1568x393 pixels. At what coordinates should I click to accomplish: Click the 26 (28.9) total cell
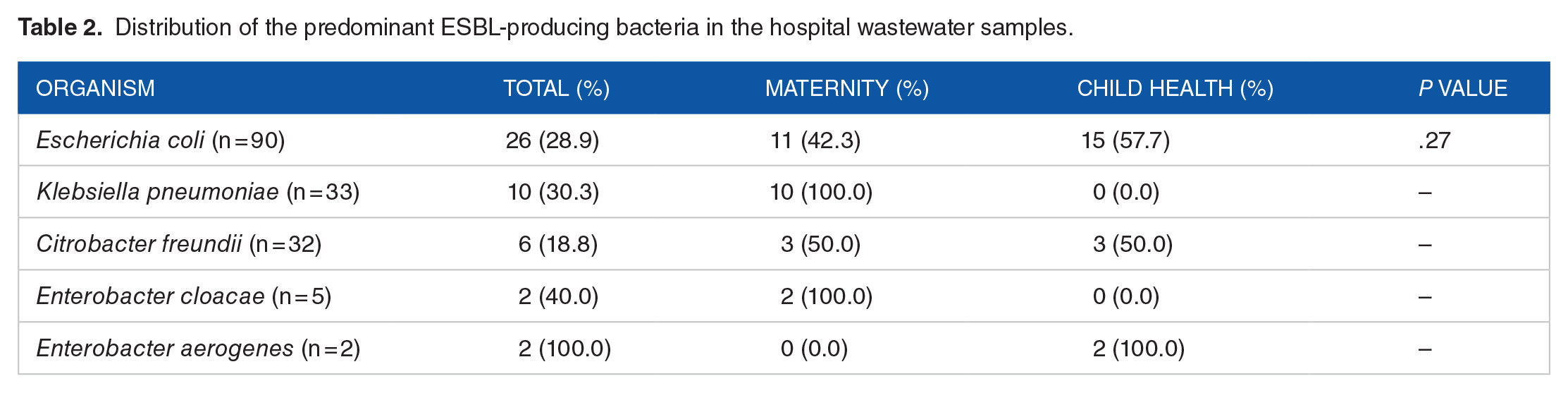(x=552, y=140)
